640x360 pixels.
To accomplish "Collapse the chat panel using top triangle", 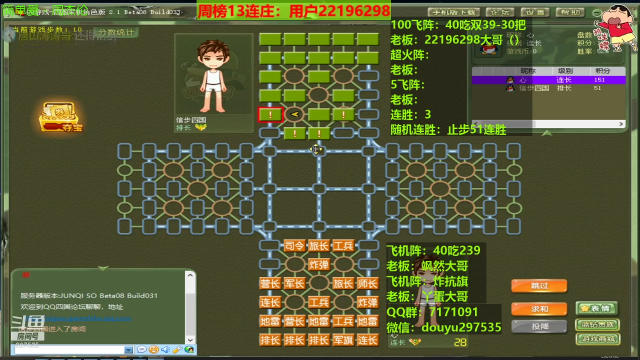I will pyautogui.click(x=103, y=268).
